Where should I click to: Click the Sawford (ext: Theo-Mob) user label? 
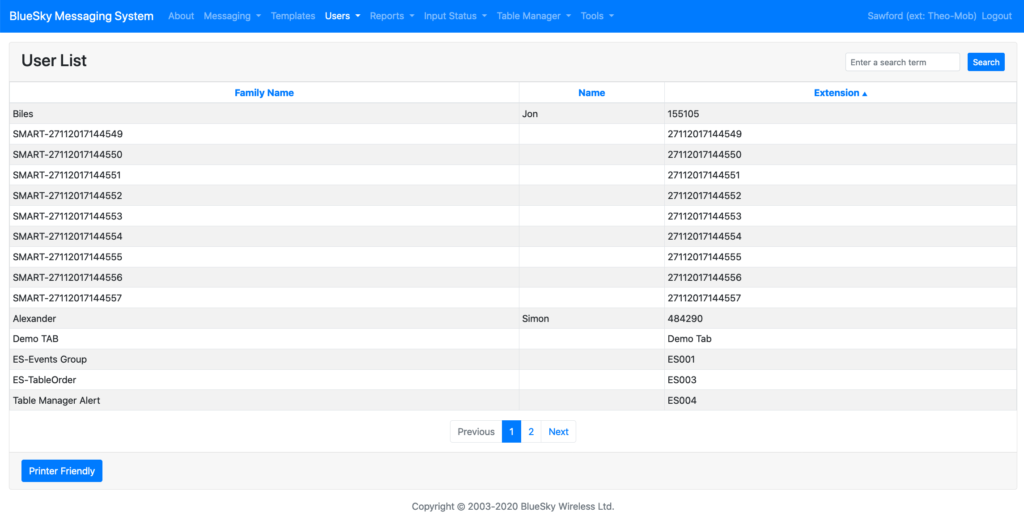click(x=921, y=16)
